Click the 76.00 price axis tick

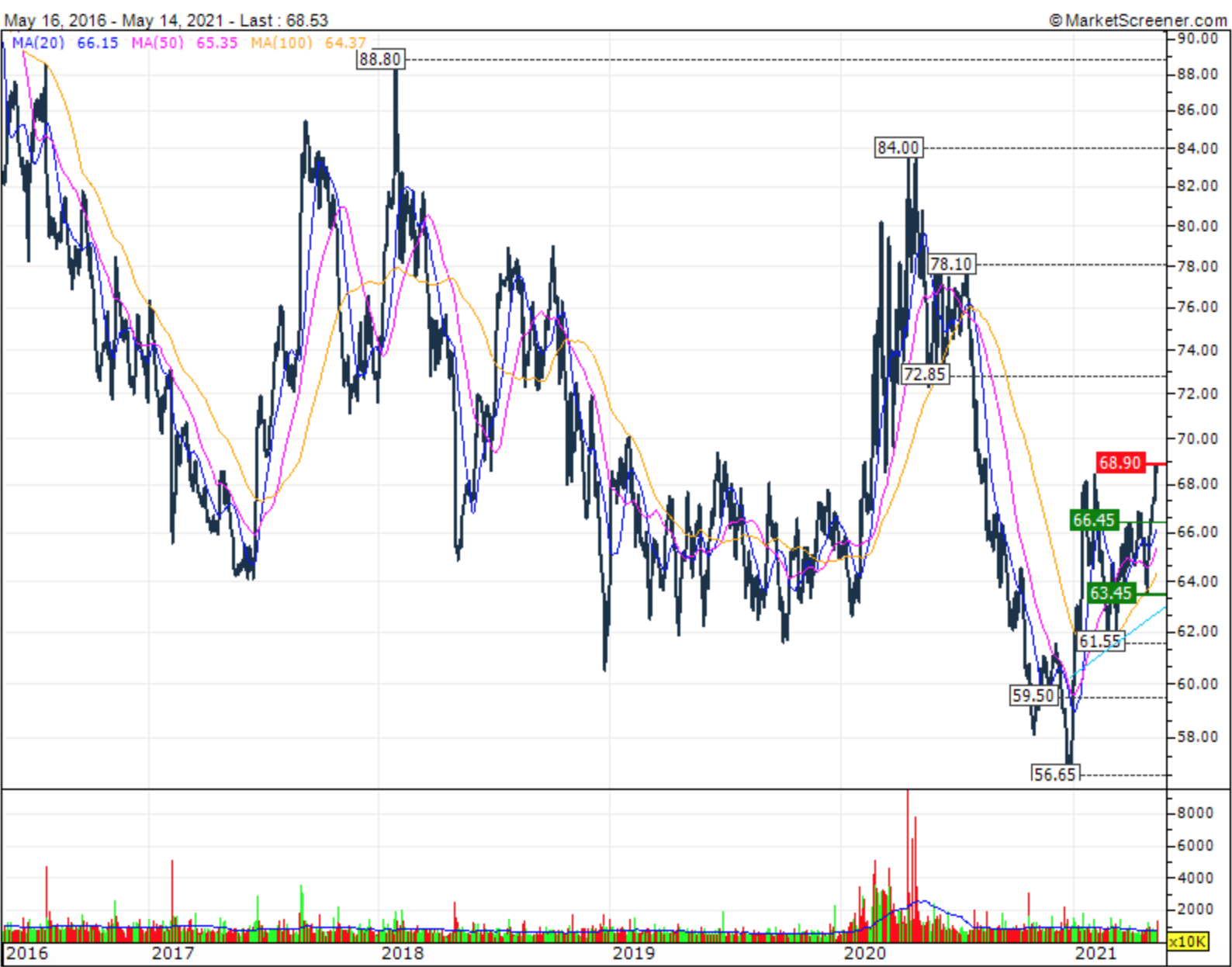(1198, 307)
